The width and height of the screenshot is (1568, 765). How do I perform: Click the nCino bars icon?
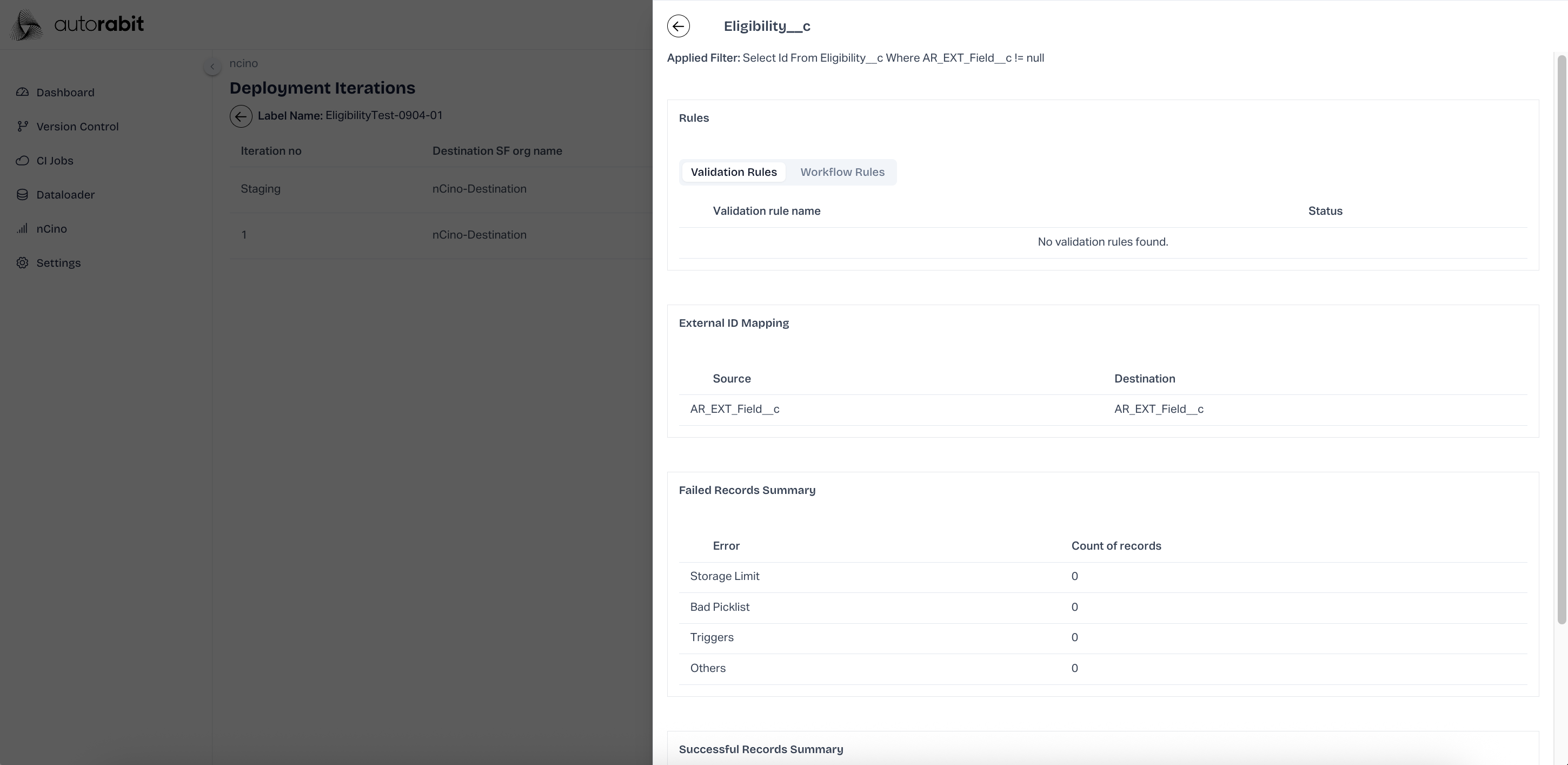[23, 228]
